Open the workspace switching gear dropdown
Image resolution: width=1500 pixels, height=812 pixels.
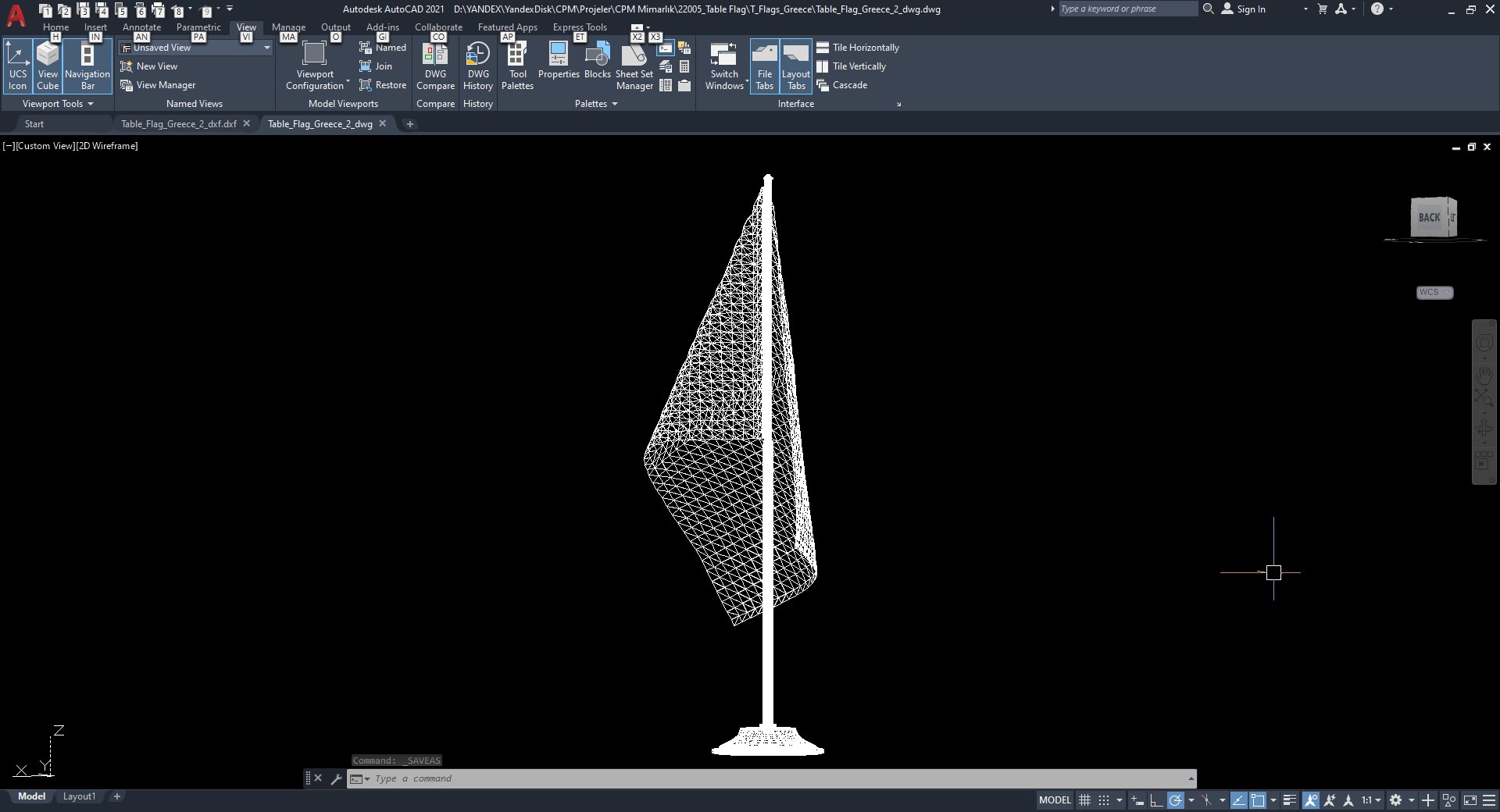[1402, 800]
